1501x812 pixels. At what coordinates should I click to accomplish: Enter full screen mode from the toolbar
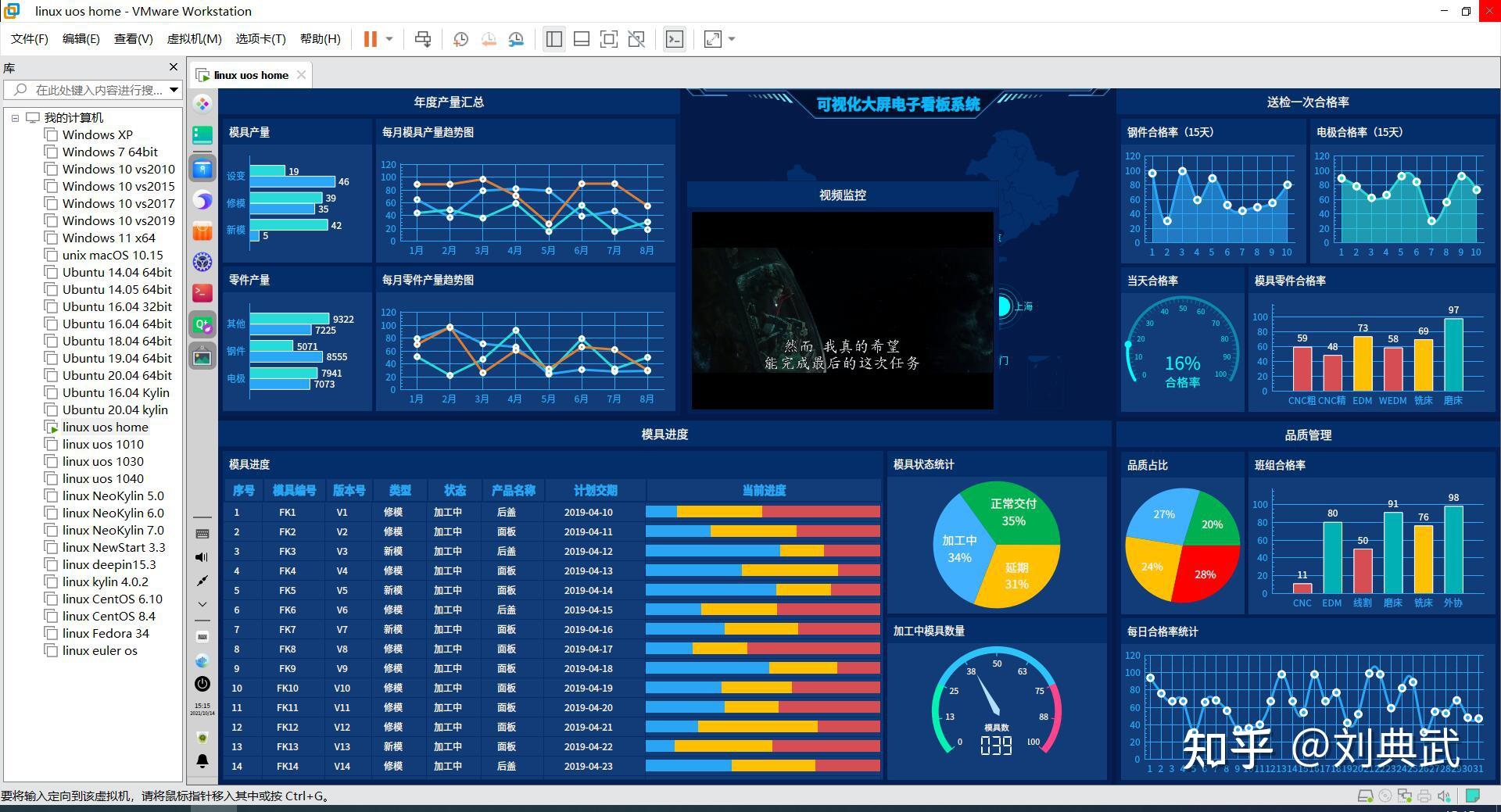coord(608,39)
